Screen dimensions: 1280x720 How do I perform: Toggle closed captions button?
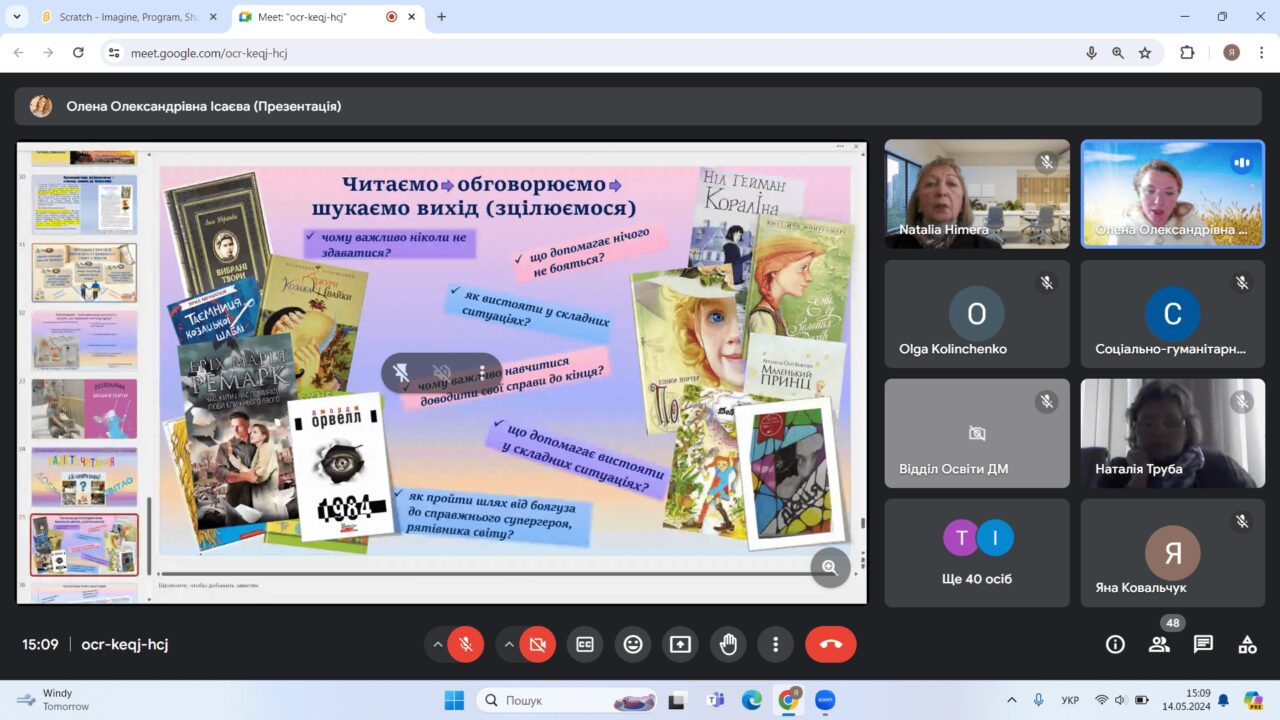tap(585, 645)
